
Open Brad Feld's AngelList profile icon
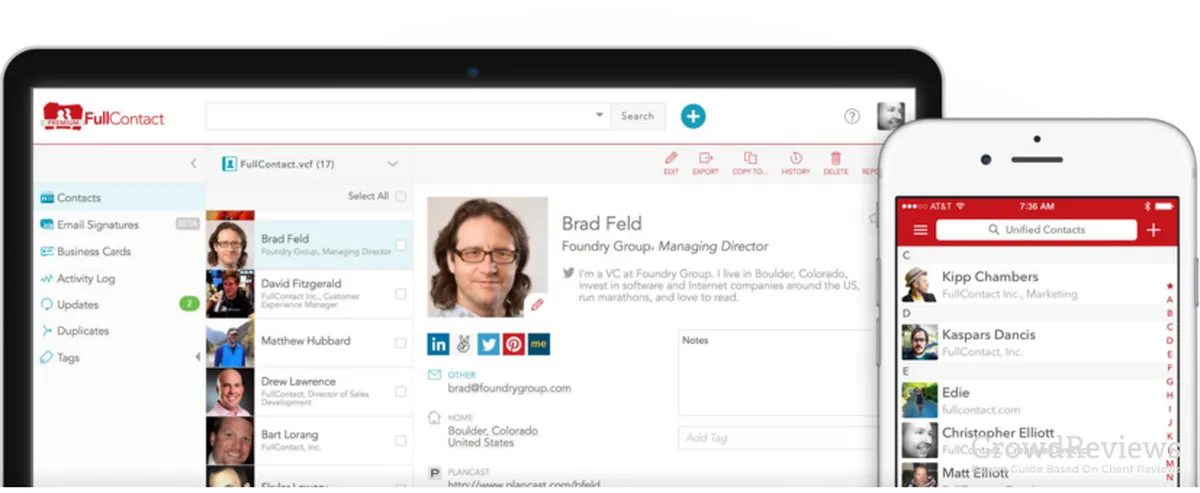point(463,344)
